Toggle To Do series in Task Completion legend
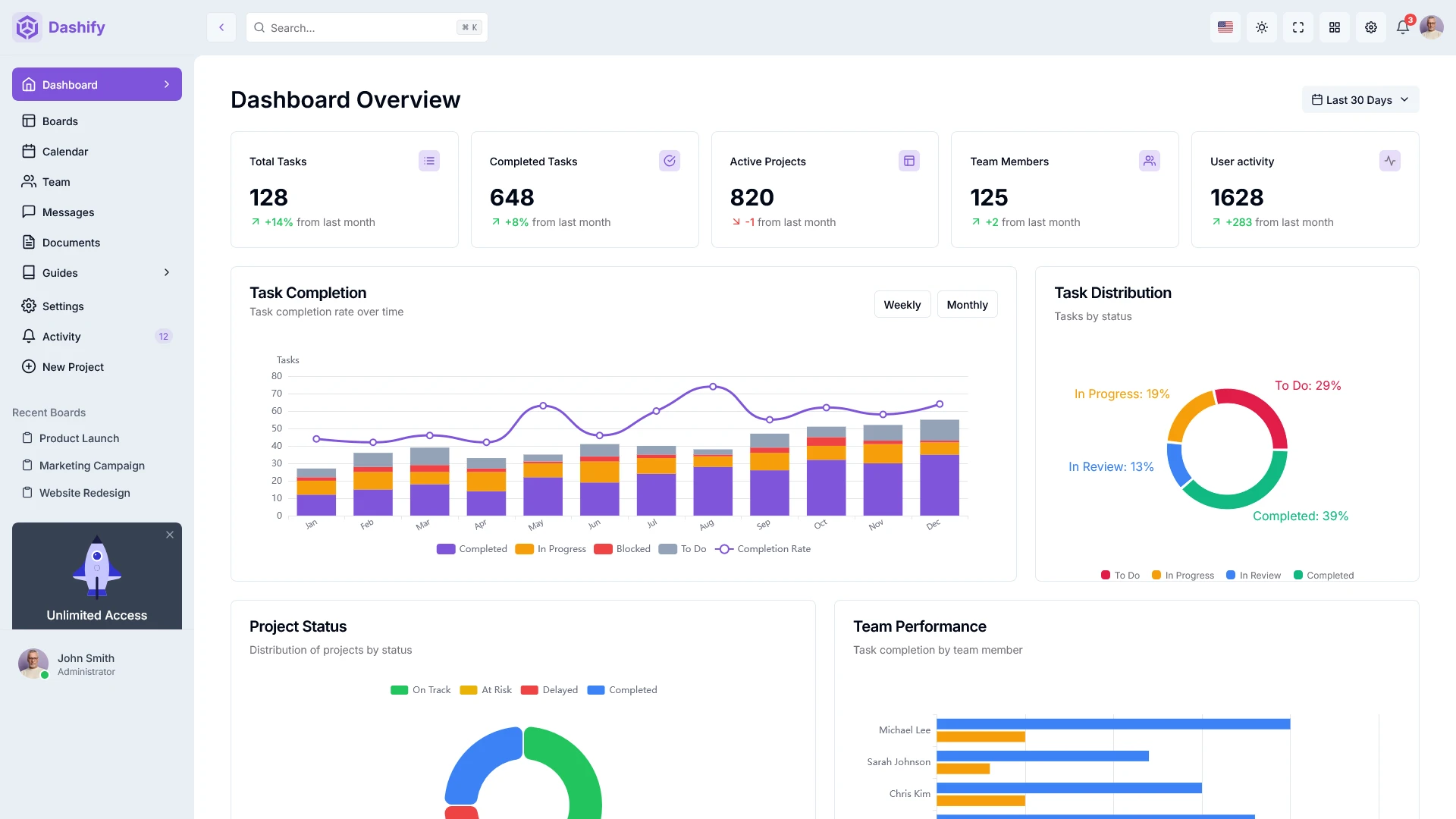The image size is (1456, 819). coord(682,548)
